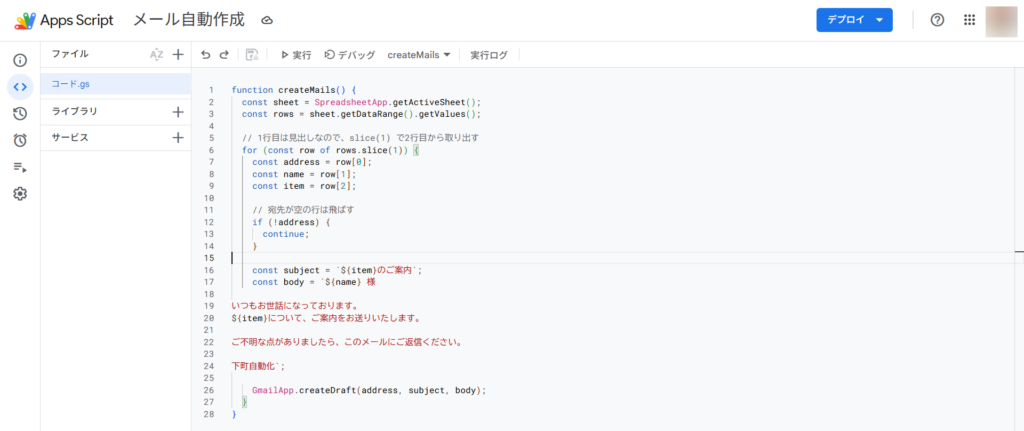1024x431 pixels.
Task: Open the Google account avatar
Action: 1000,21
